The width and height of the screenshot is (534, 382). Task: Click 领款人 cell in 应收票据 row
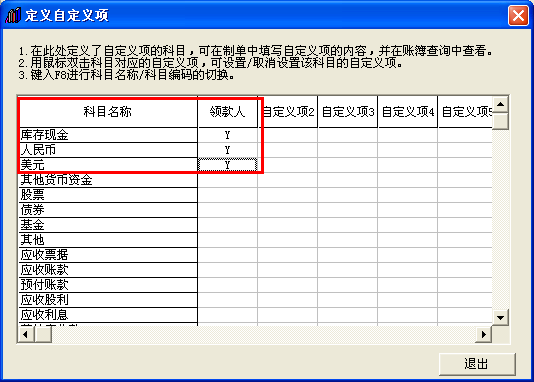(x=227, y=255)
